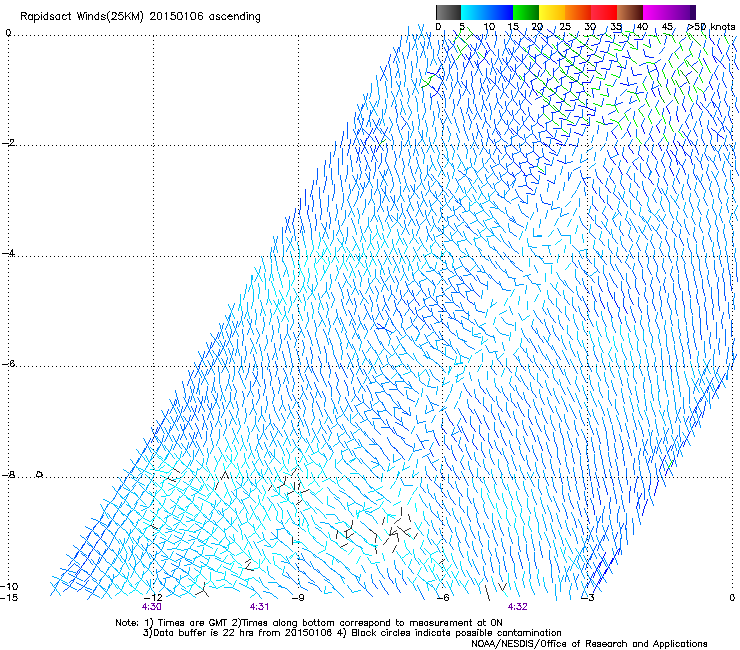
Task: Select the cyan-to-blue 5–15 knots color band
Action: pos(487,12)
